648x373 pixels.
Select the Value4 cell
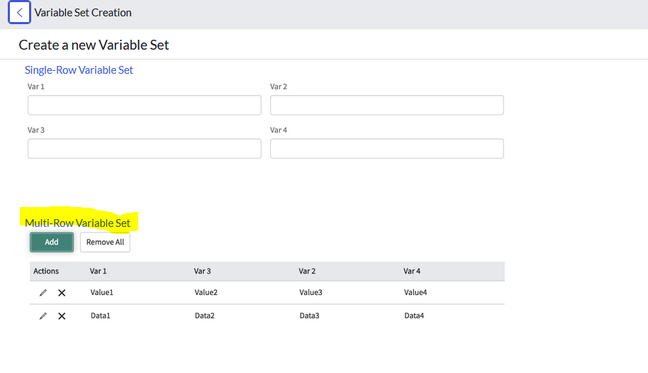[415, 292]
